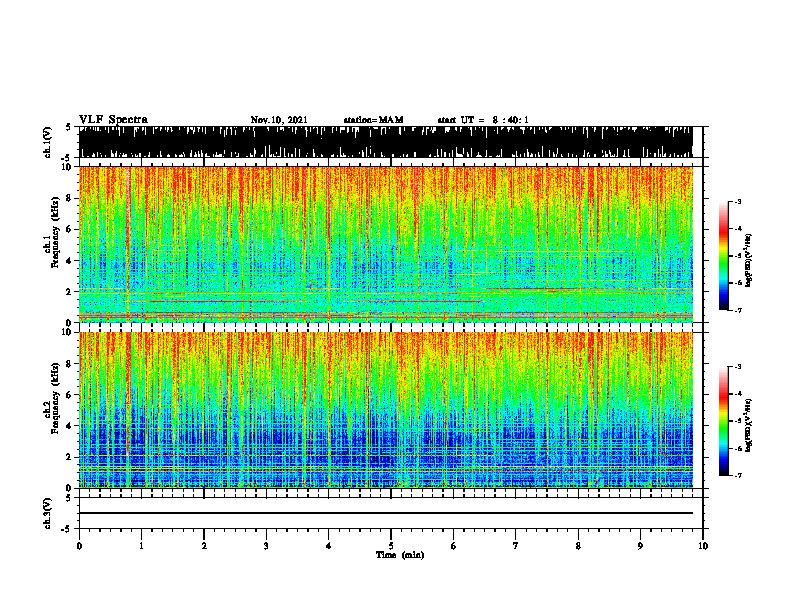Click the "-5" label on ch.2 color scale
The width and height of the screenshot is (792, 612).
pos(738,421)
